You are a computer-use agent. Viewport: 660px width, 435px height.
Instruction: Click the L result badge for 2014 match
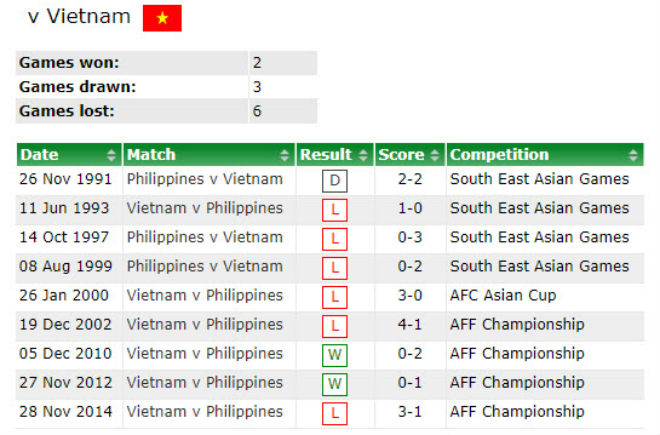[x=333, y=414]
